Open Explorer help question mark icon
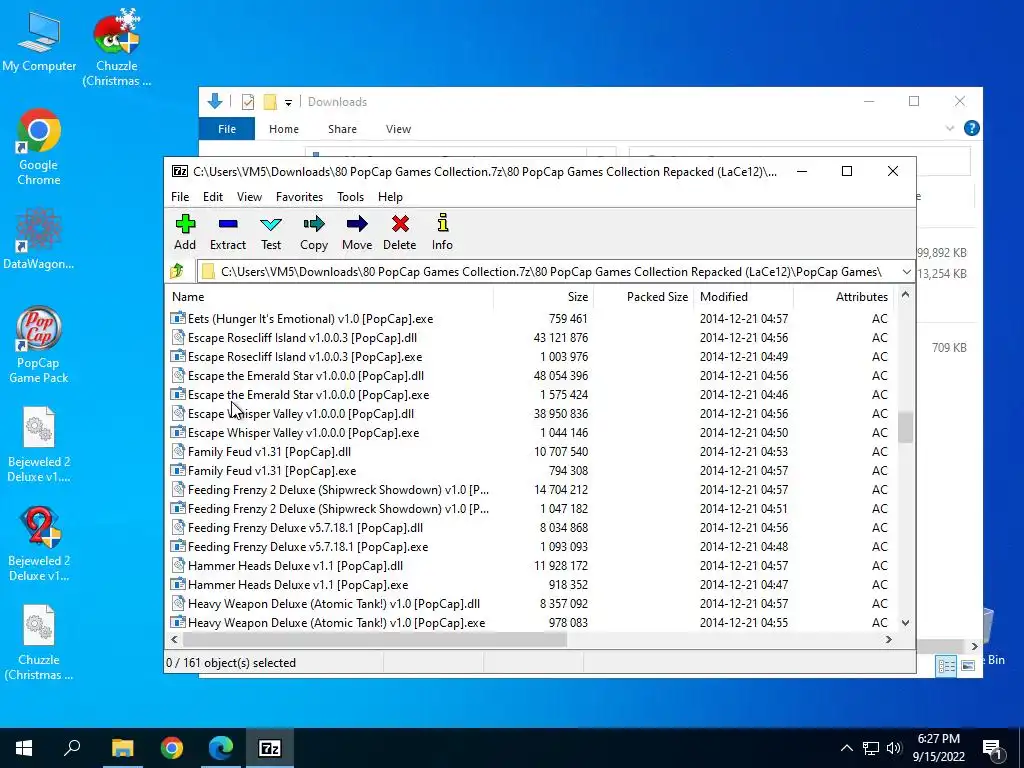Screen dimensions: 1024x768 click(x=972, y=128)
